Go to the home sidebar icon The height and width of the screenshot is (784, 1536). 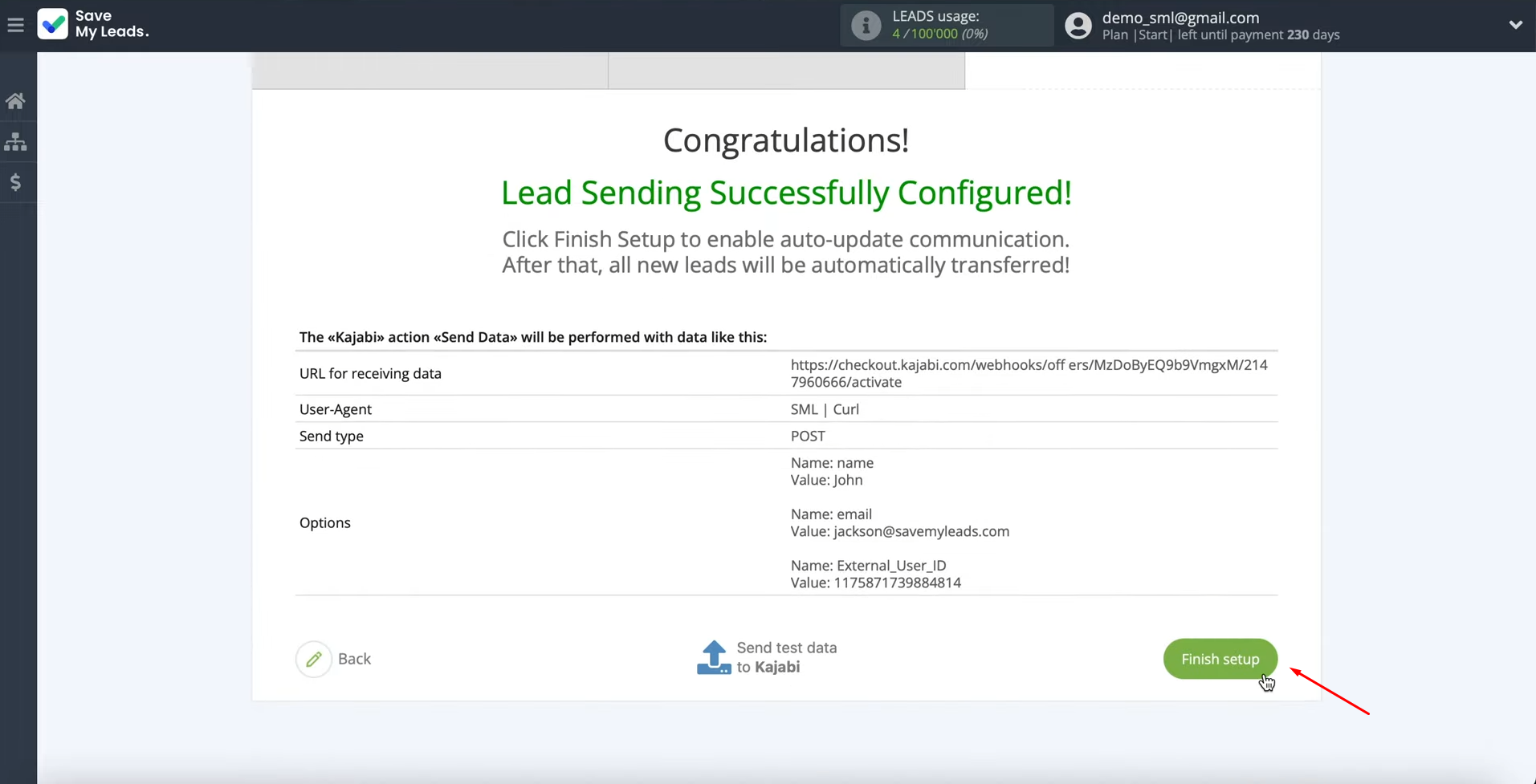(15, 101)
